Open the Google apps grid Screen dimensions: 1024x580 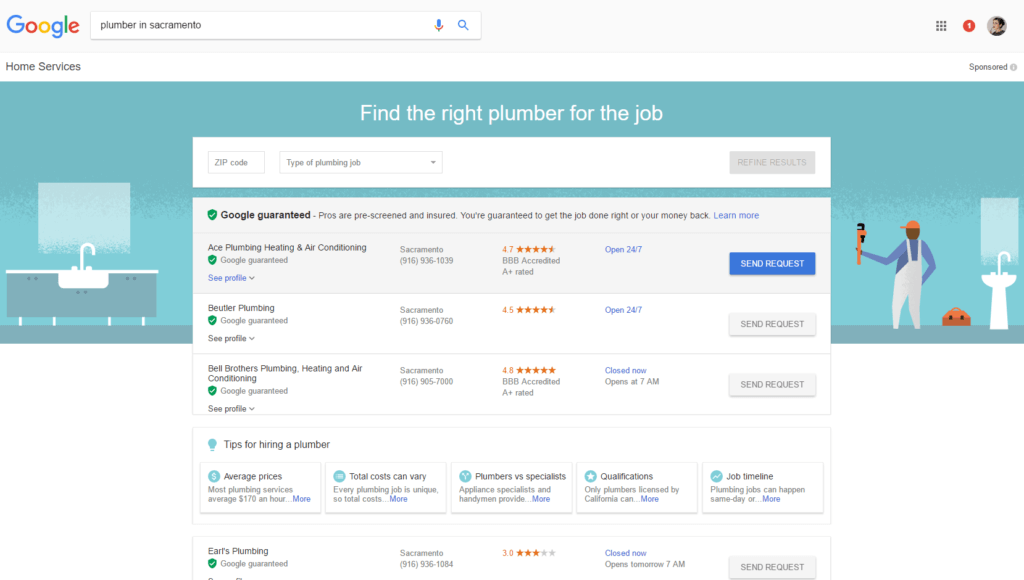coord(941,25)
